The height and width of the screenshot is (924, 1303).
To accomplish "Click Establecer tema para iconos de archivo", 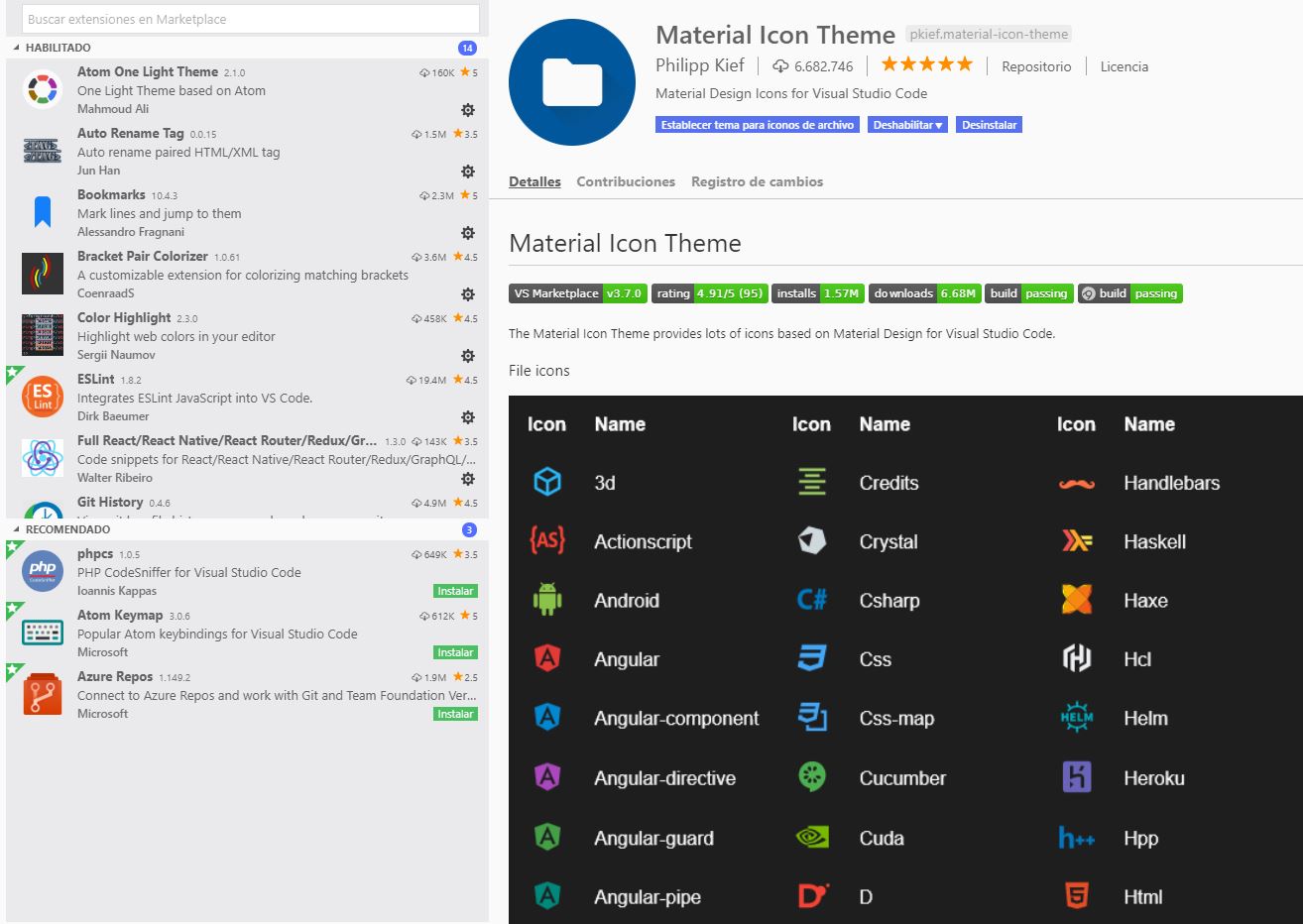I will 757,124.
